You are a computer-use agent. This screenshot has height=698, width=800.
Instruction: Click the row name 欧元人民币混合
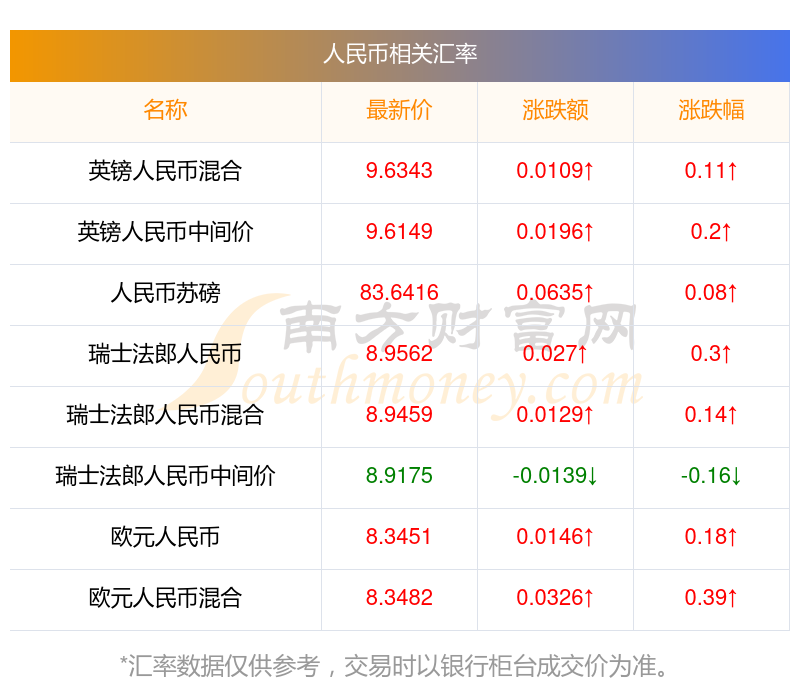click(x=165, y=598)
